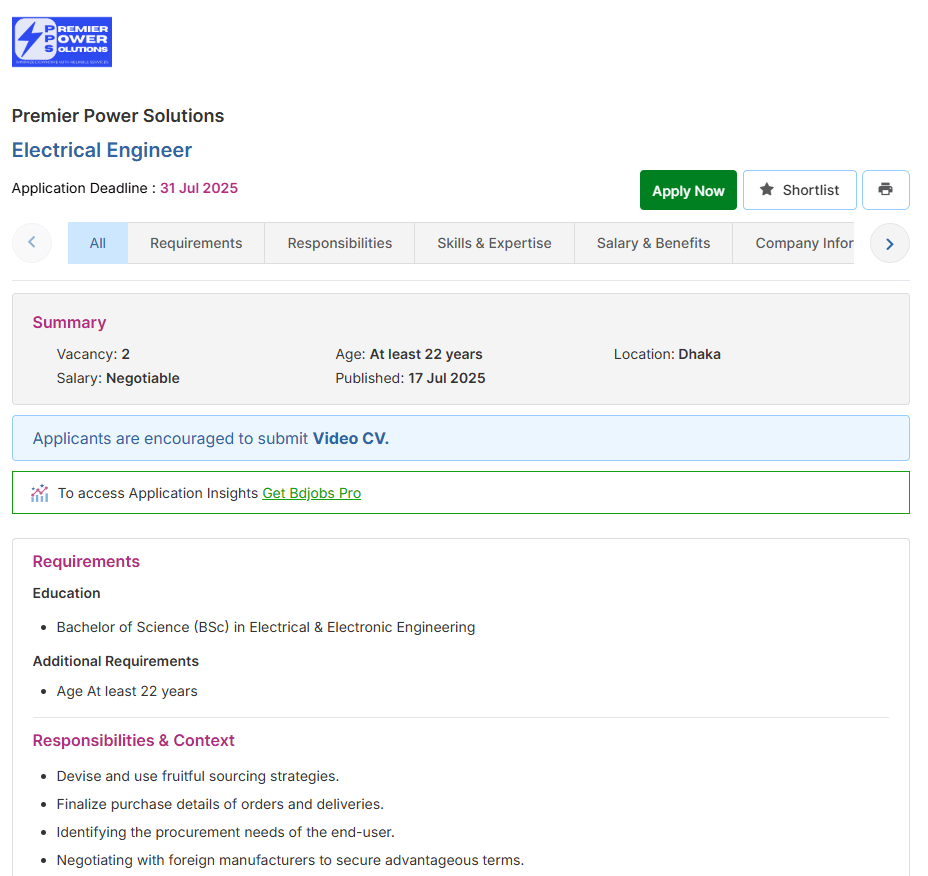Click the Apply Now button
Image resolution: width=928 pixels, height=876 pixels.
click(688, 190)
